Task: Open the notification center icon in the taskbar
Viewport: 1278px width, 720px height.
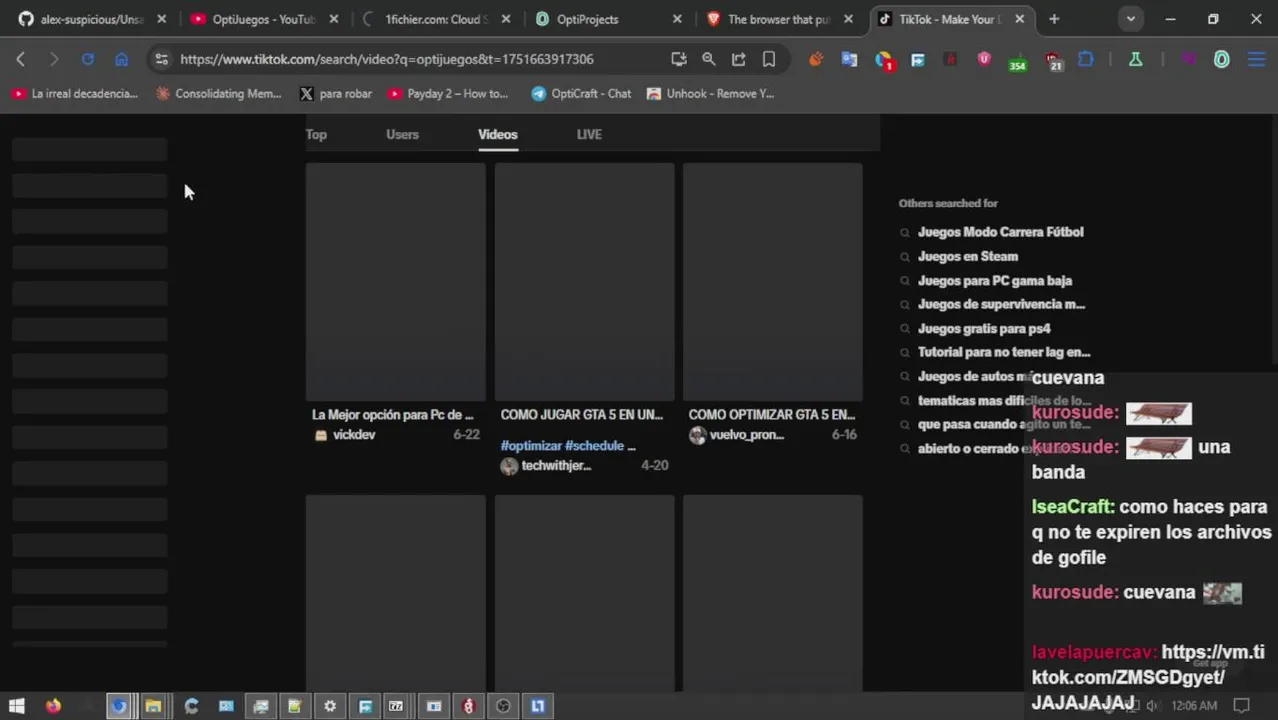Action: [x=1242, y=706]
